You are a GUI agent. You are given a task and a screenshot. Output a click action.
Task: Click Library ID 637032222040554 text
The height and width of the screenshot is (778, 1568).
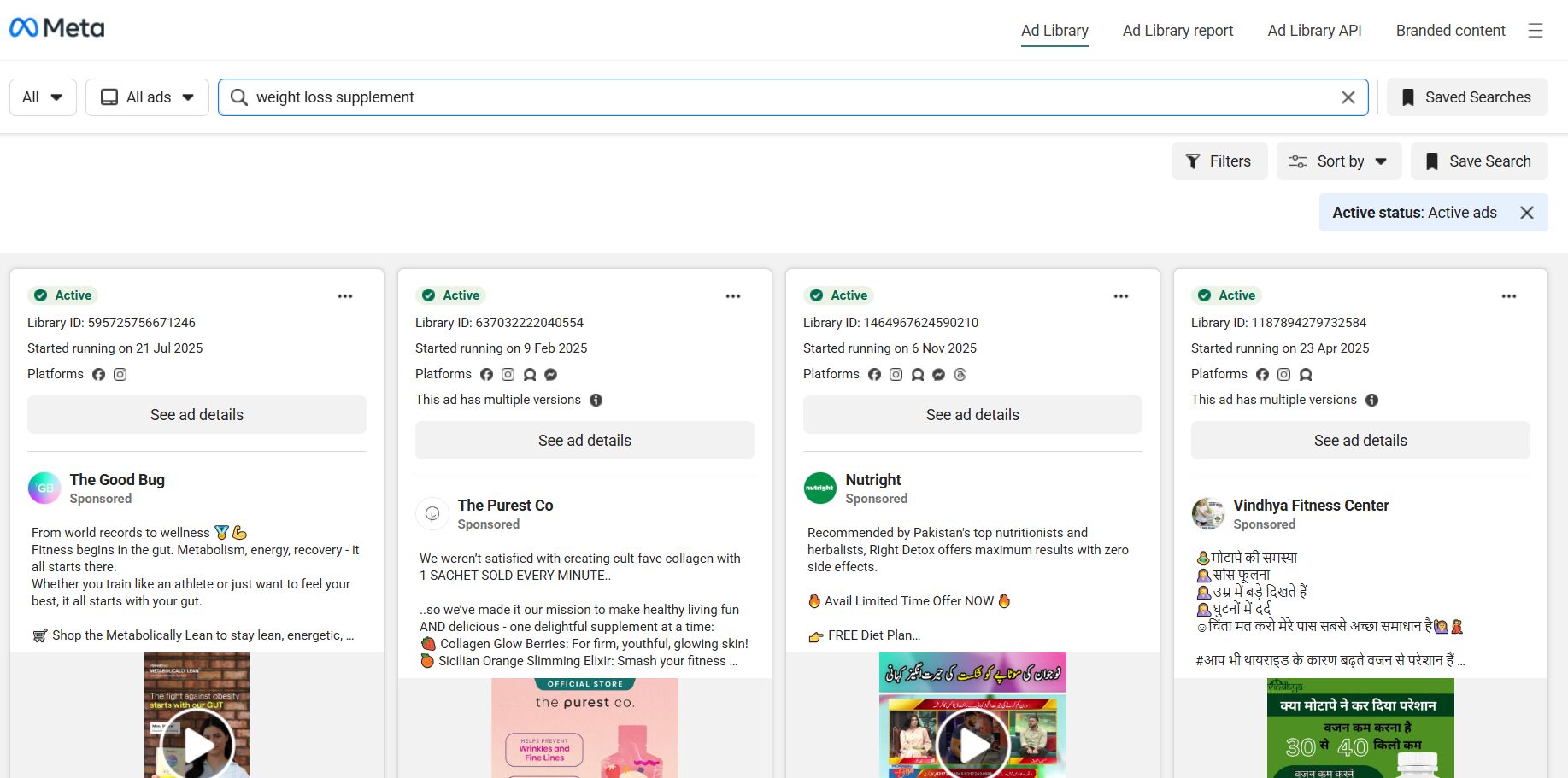pos(499,323)
